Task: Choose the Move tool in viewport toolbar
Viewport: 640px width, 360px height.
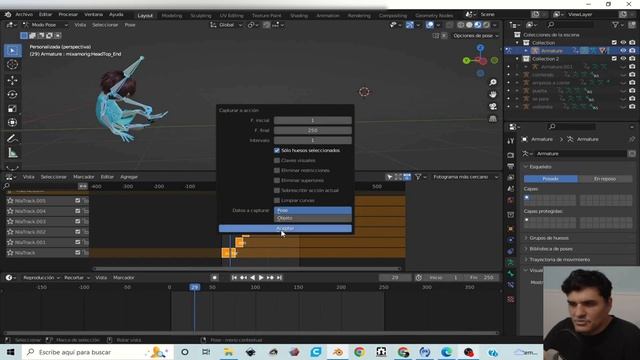Action: (x=12, y=80)
